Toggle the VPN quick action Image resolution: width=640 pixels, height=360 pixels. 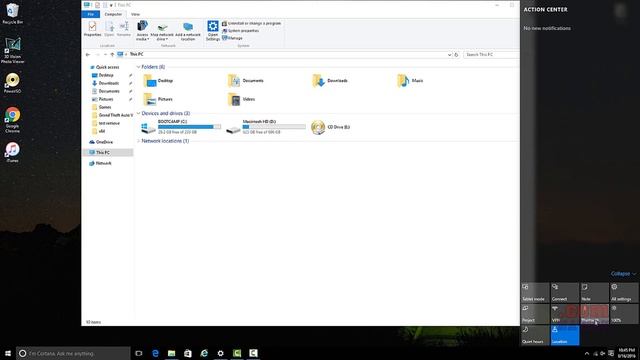(565, 314)
